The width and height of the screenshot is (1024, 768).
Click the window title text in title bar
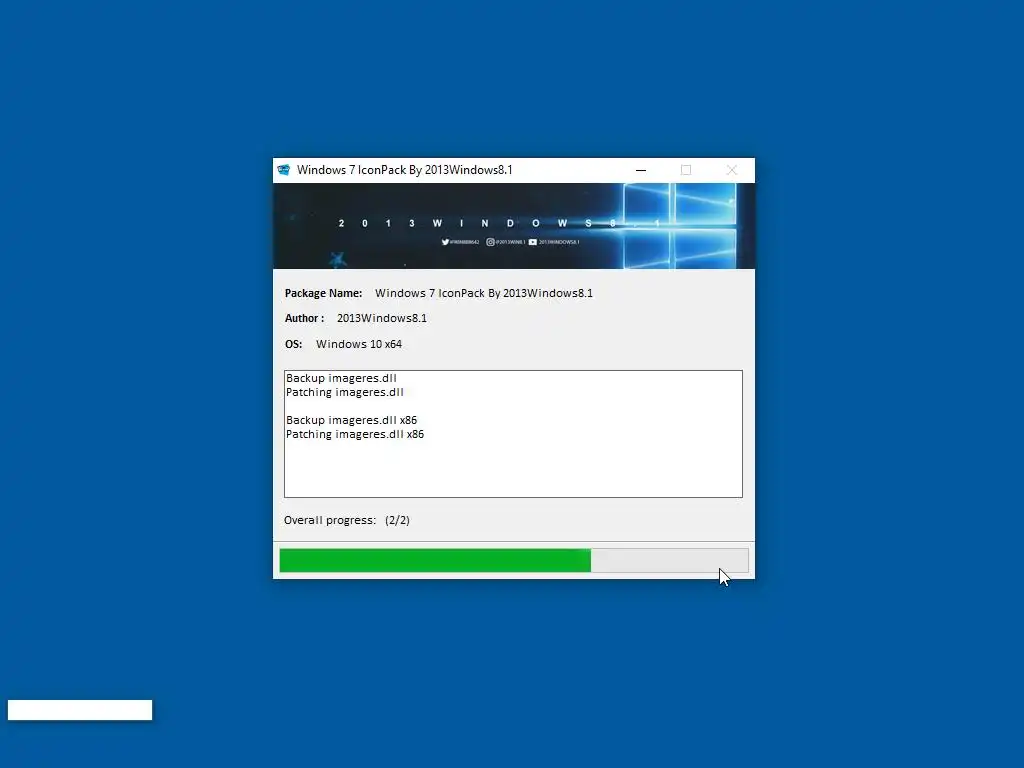(x=405, y=170)
